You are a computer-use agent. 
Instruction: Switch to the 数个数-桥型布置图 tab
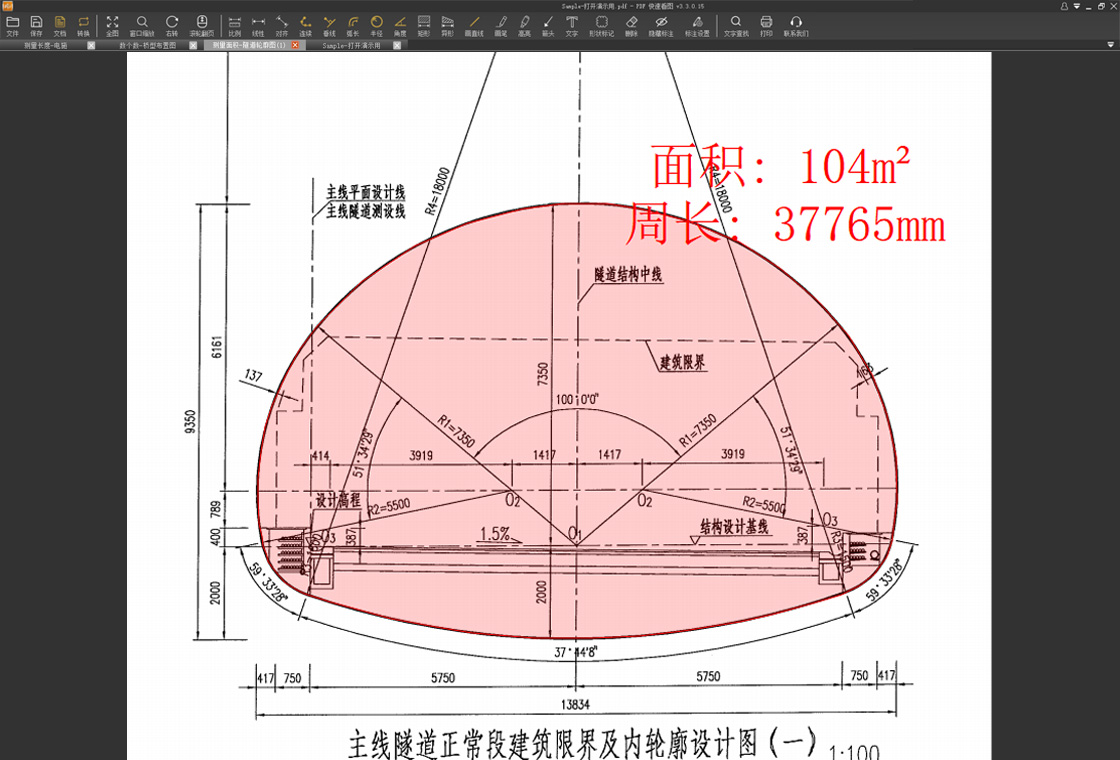tap(147, 45)
